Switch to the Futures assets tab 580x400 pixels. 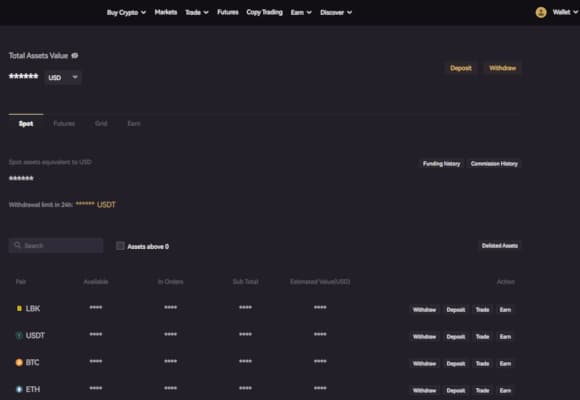pos(64,124)
